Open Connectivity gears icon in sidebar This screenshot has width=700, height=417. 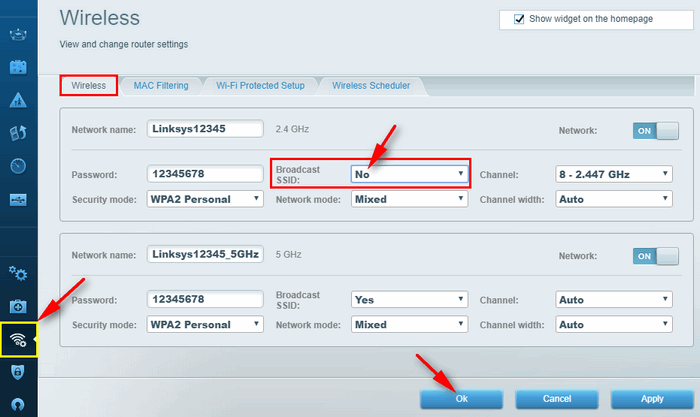pyautogui.click(x=18, y=273)
